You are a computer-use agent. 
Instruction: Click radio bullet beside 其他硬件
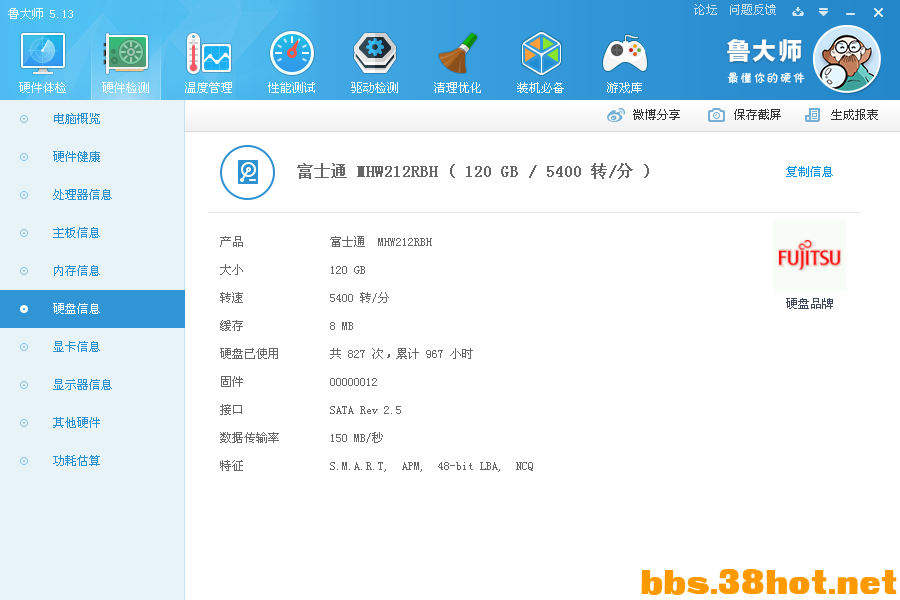(x=24, y=423)
